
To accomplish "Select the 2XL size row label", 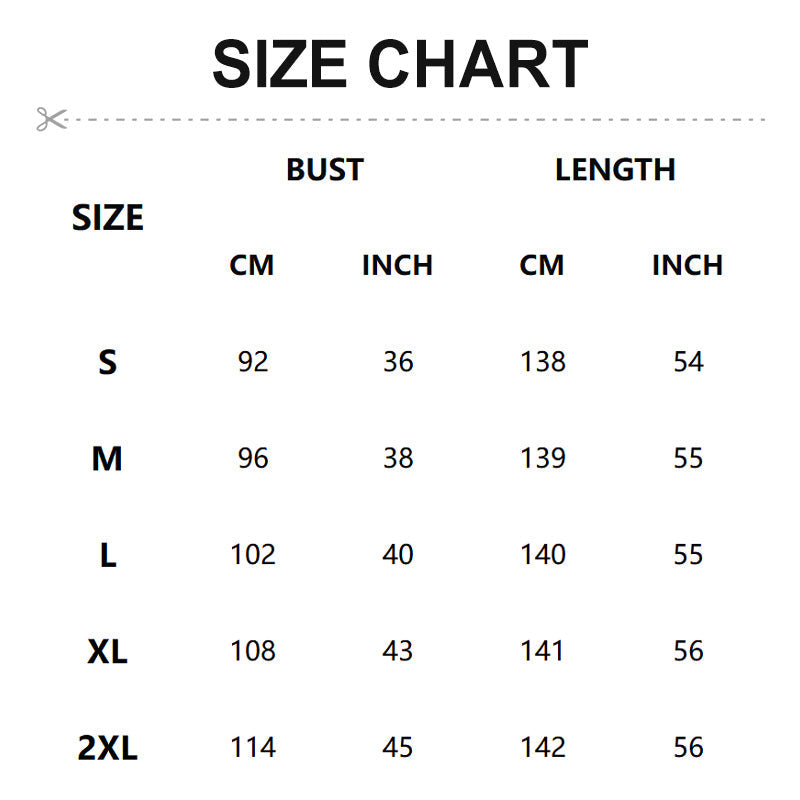I will [x=107, y=748].
